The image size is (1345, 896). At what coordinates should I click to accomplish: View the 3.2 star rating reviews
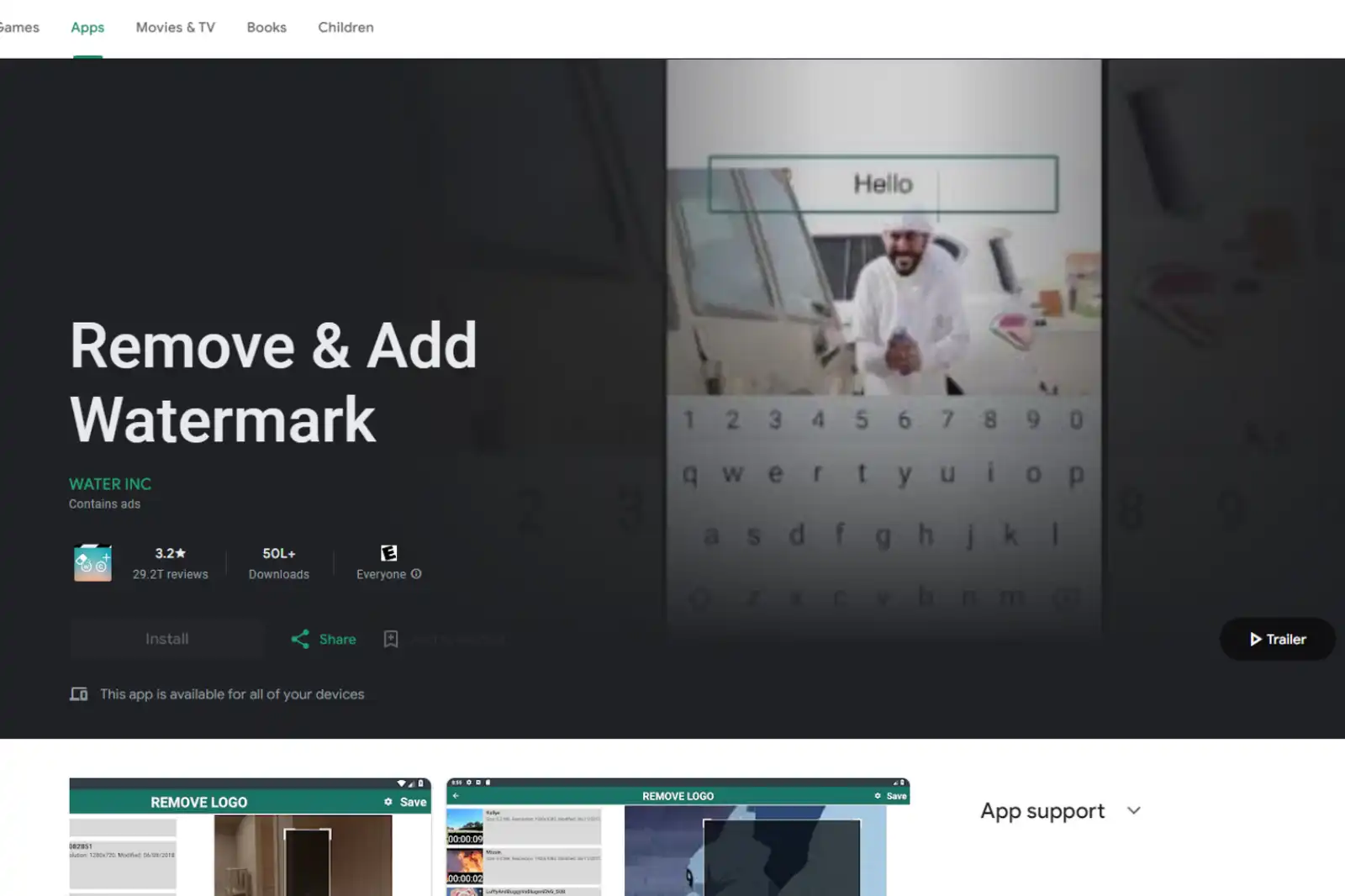[170, 563]
